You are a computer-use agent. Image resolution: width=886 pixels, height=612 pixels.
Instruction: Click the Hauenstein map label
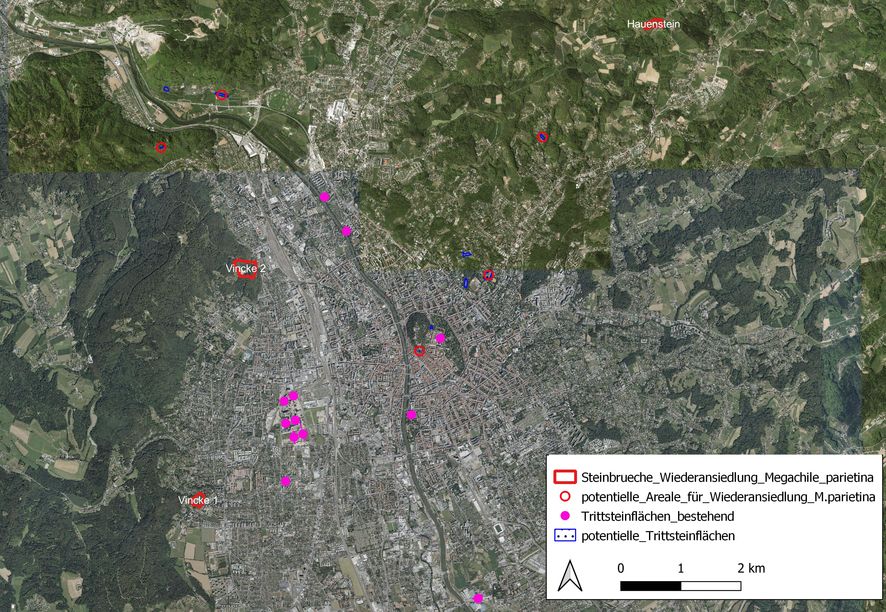click(x=654, y=24)
